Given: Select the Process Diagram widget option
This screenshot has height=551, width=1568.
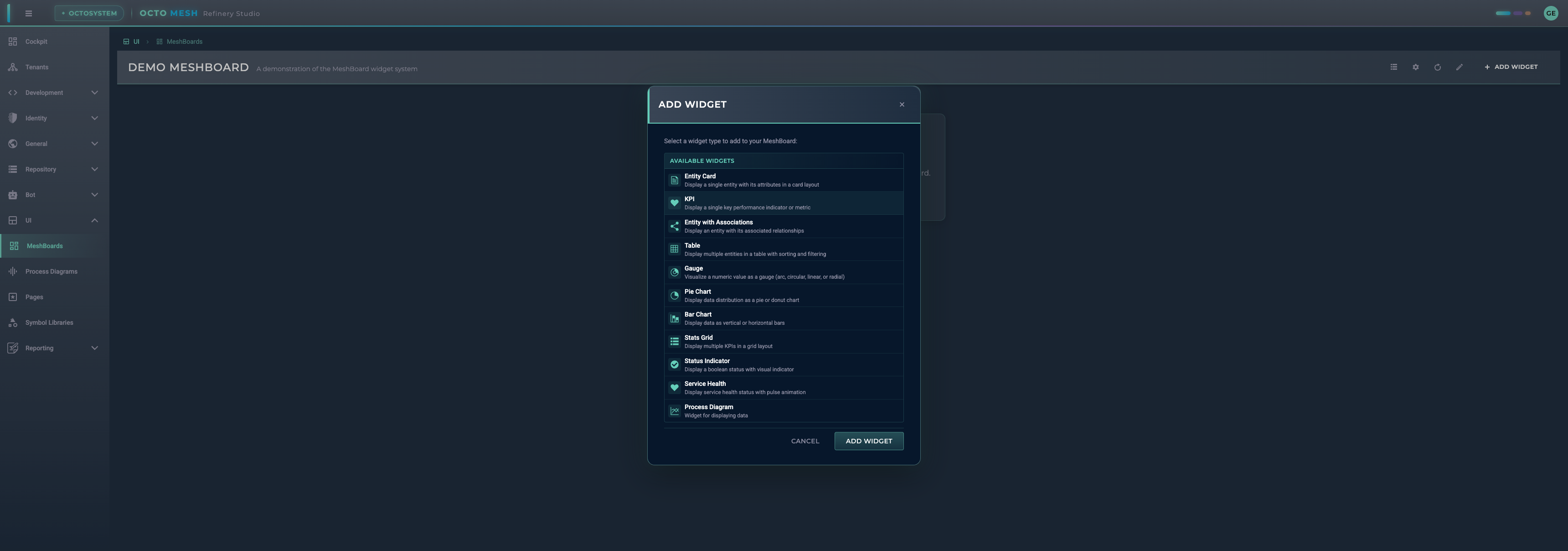Looking at the screenshot, I should click(x=783, y=411).
